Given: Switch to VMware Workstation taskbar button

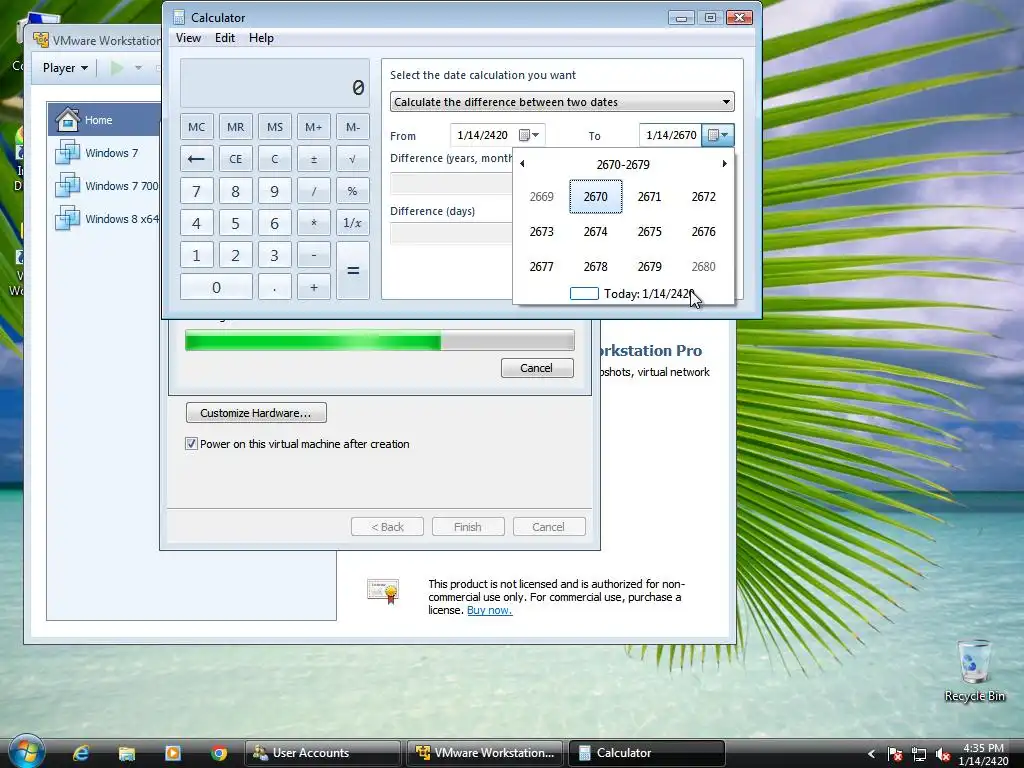Looking at the screenshot, I should [x=485, y=753].
